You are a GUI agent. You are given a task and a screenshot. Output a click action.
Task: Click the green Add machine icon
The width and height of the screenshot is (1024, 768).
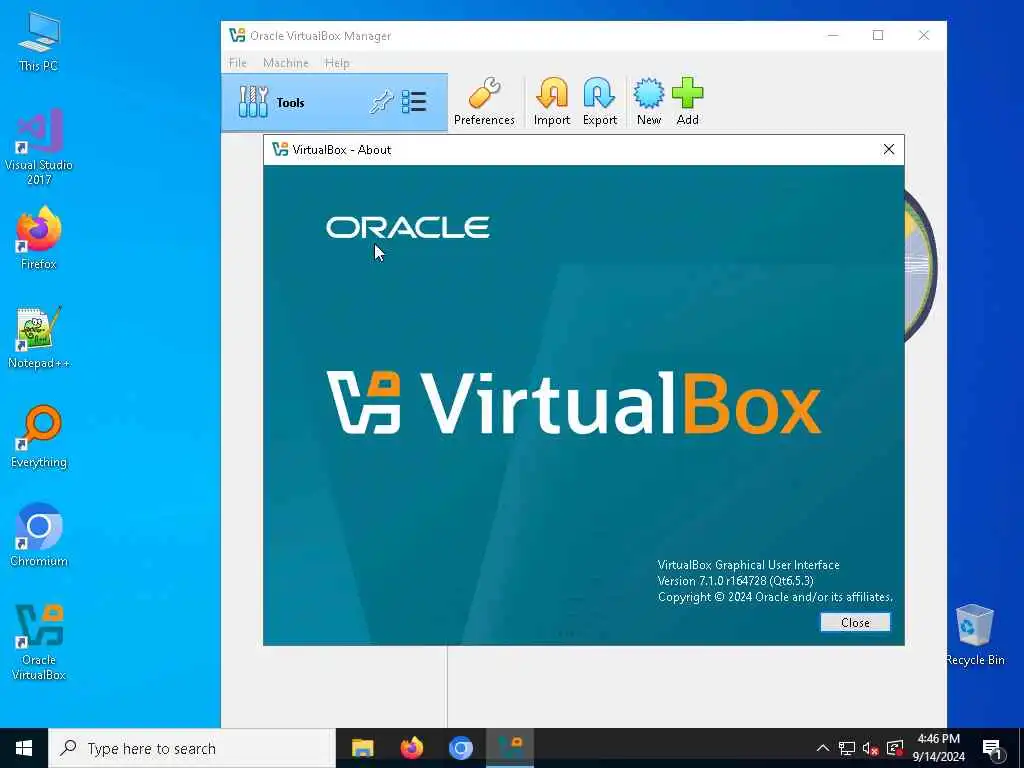click(x=688, y=102)
